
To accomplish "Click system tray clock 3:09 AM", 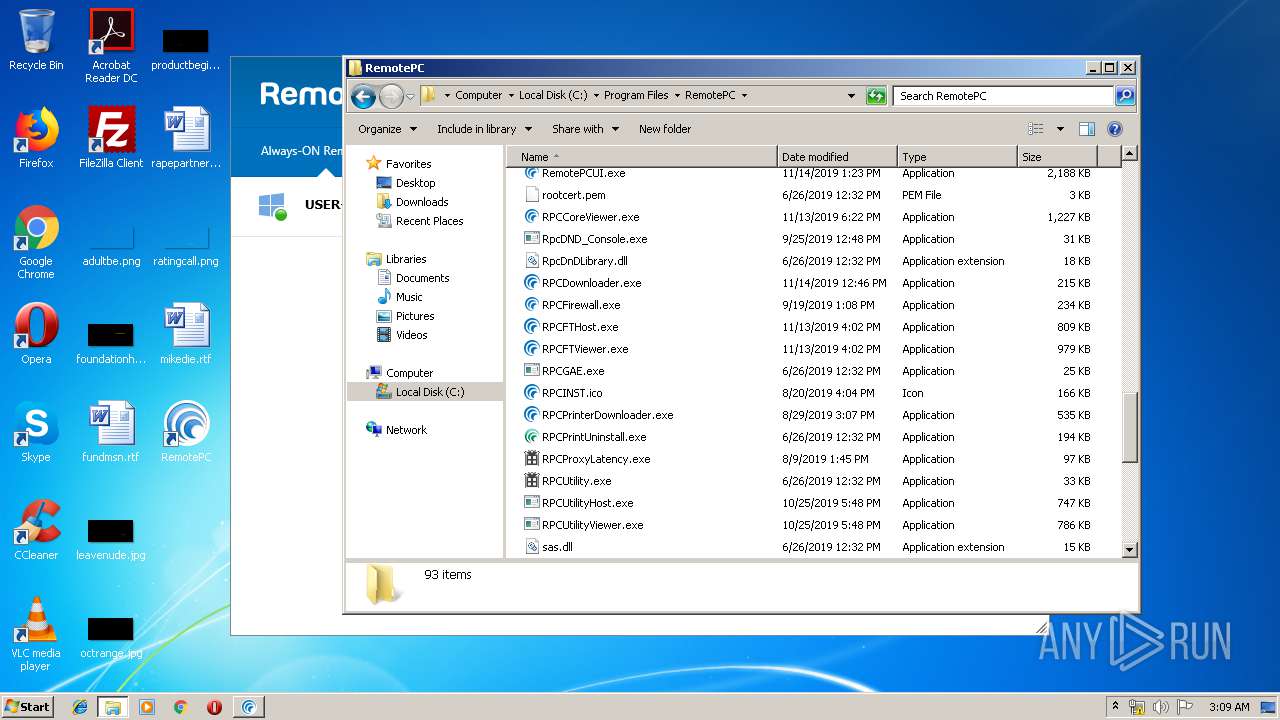I will (x=1229, y=707).
